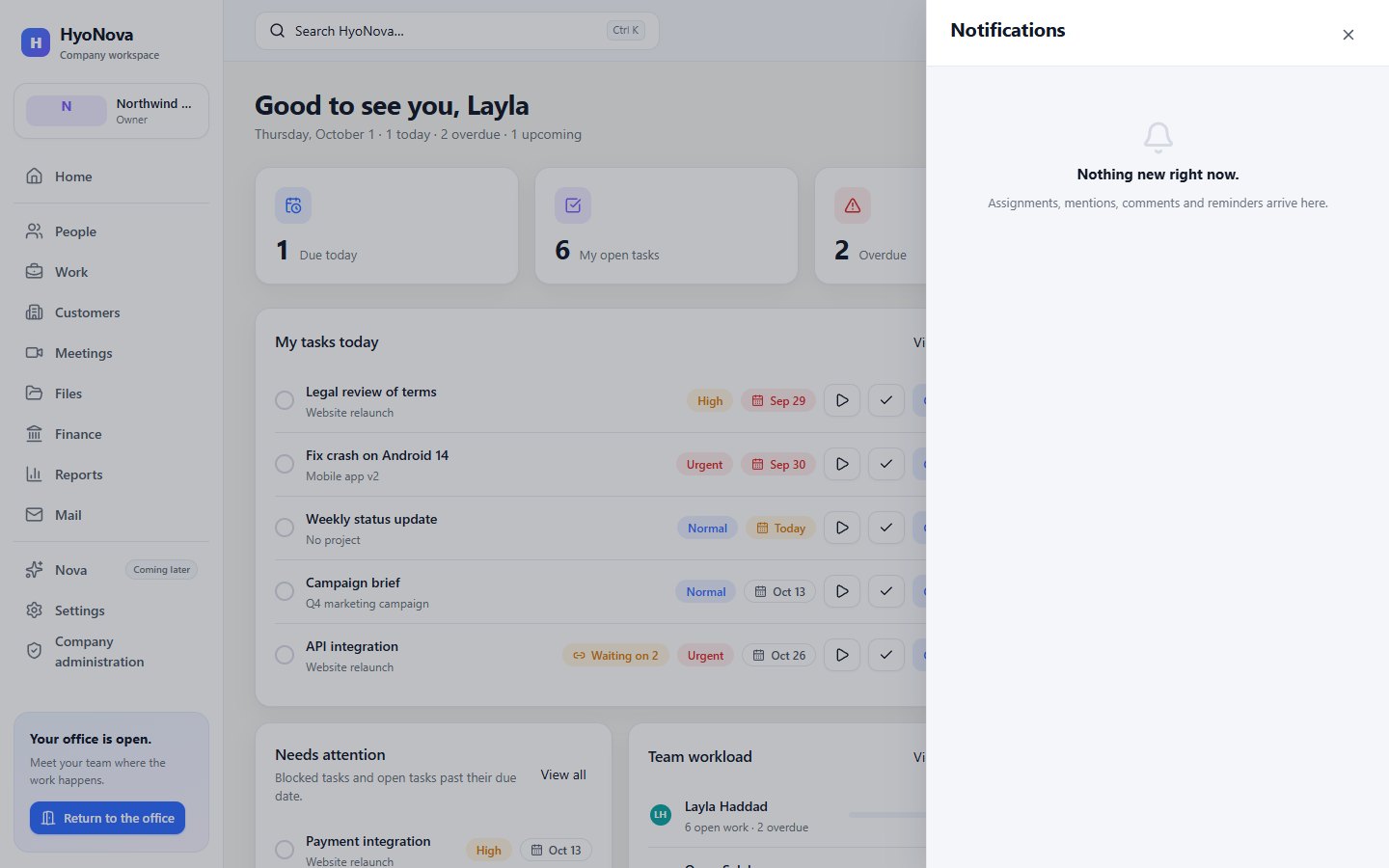Click the Mail envelope icon
Viewport: 1389px width, 868px height.
pos(35,515)
